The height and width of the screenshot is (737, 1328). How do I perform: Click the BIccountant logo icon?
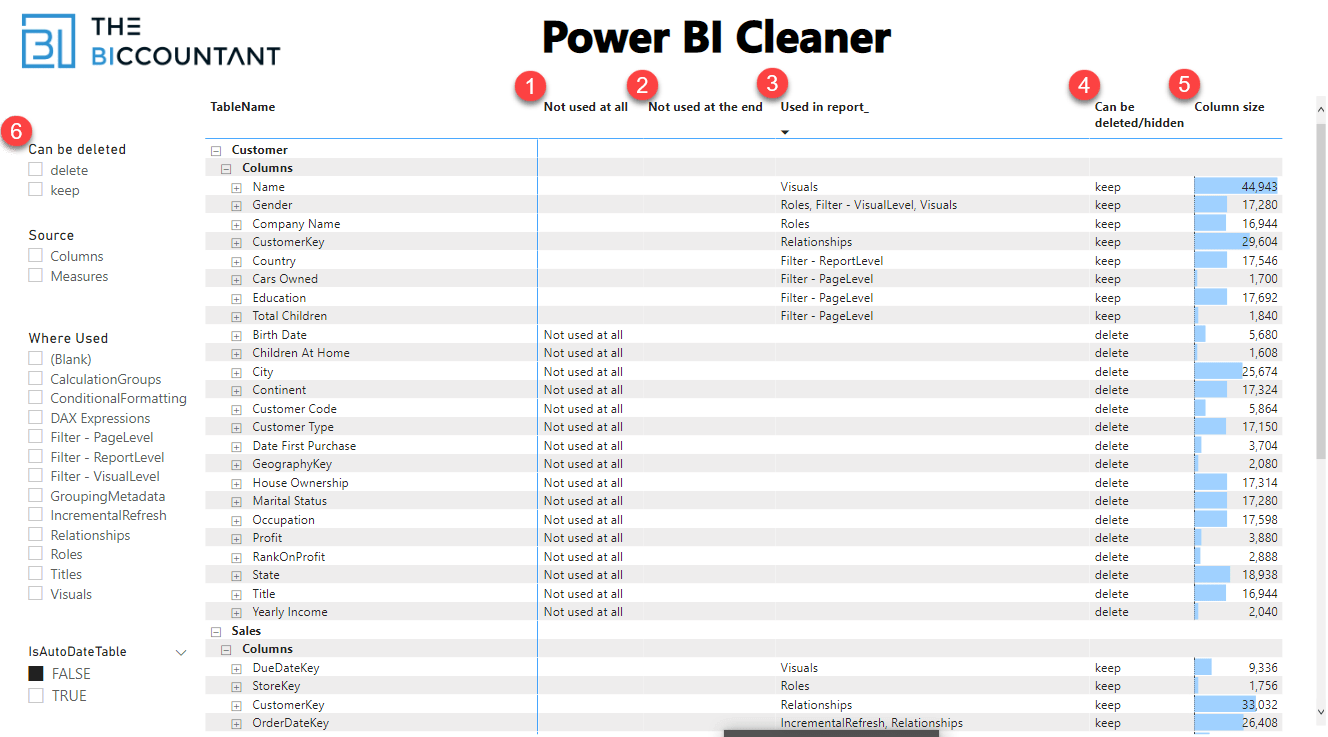coord(48,41)
